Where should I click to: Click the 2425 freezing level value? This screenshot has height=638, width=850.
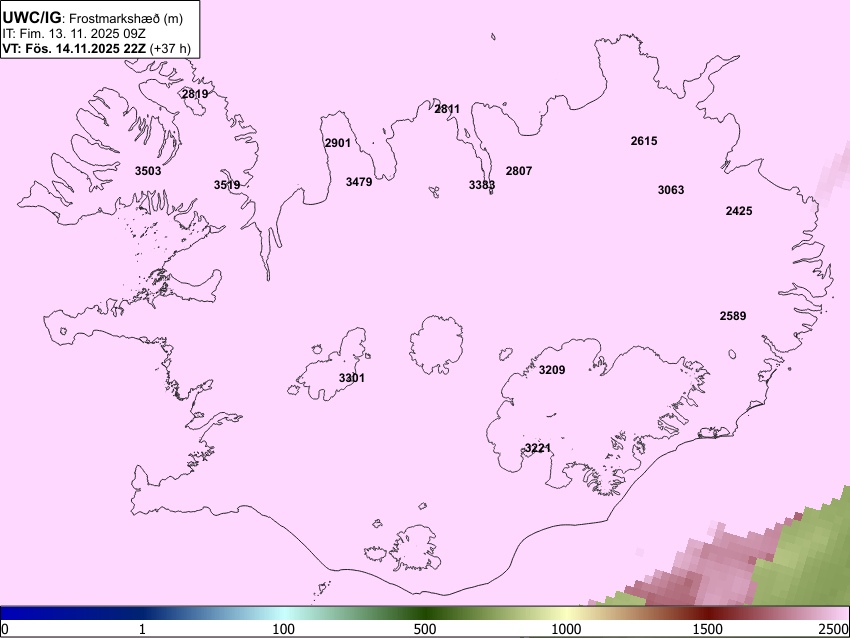click(739, 211)
